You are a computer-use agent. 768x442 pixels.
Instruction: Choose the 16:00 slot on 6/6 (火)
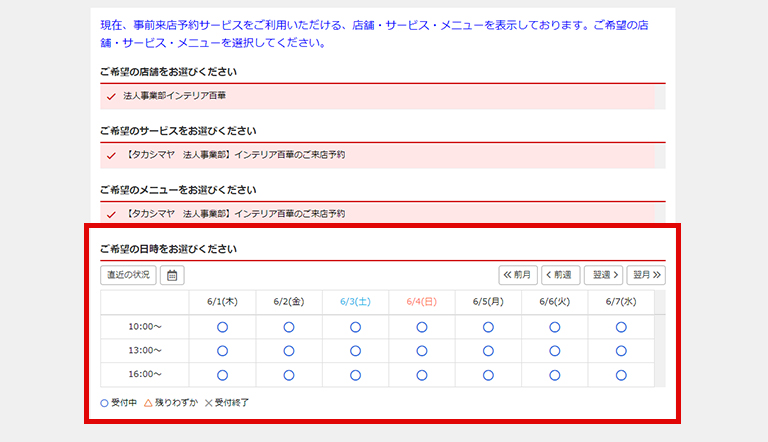554,375
